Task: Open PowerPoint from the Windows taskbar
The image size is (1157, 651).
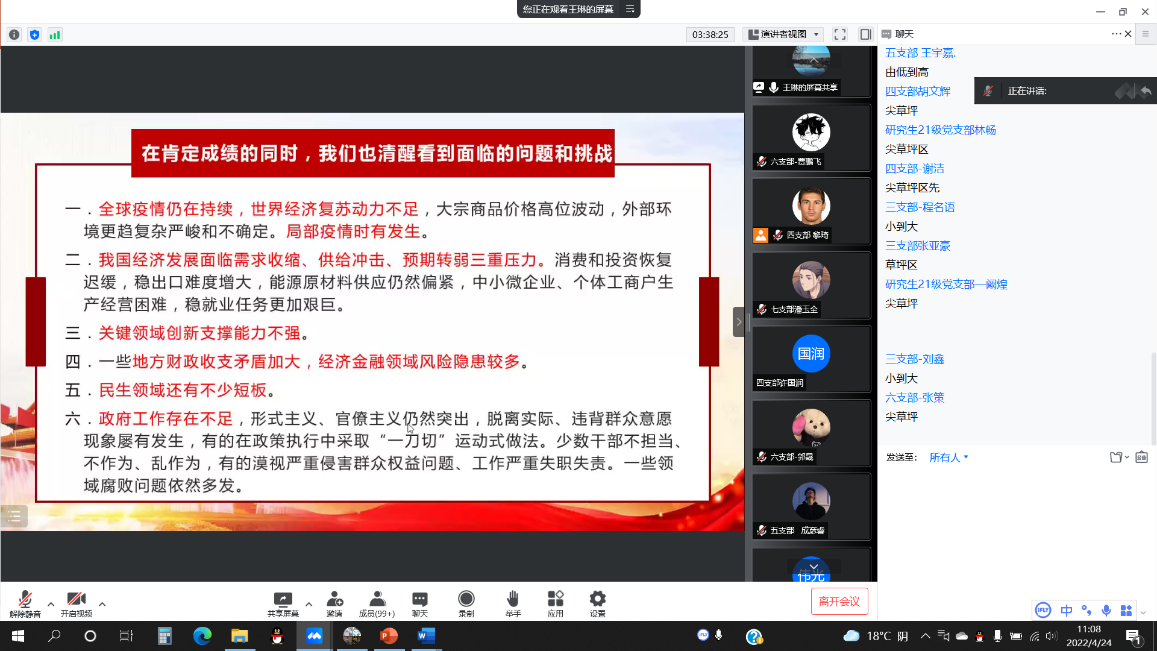Action: click(389, 635)
